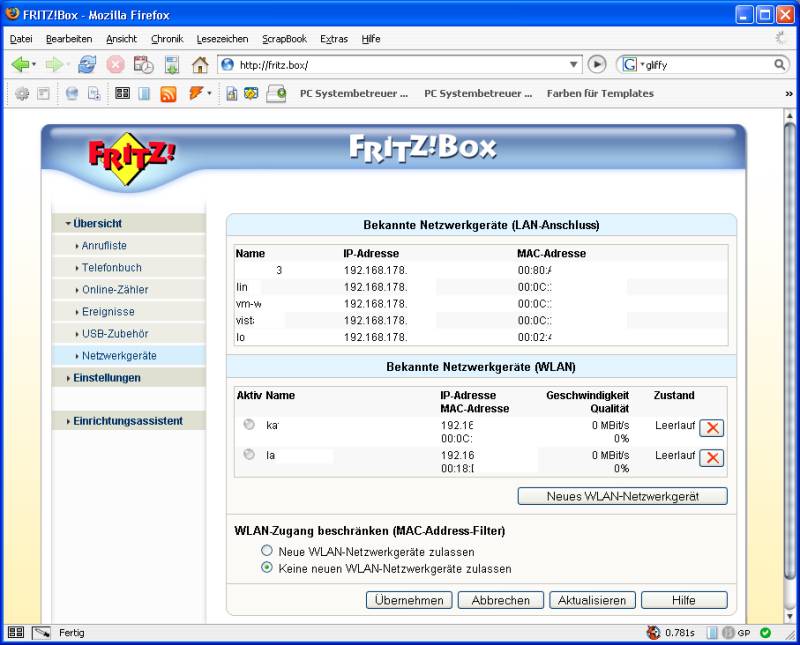Open the history icon with the clock
The image size is (800, 645).
pos(143,65)
